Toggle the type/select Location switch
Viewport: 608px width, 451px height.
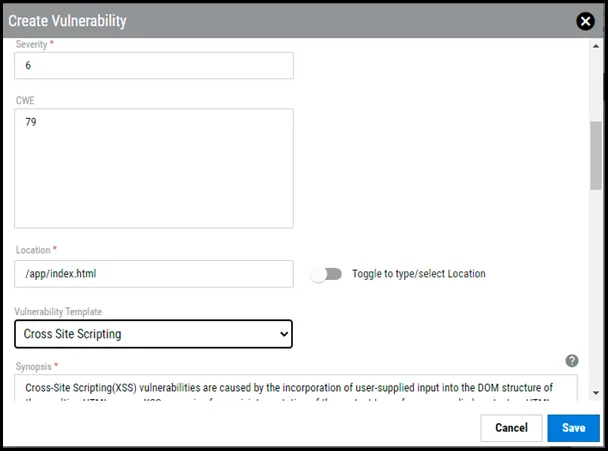[x=326, y=274]
